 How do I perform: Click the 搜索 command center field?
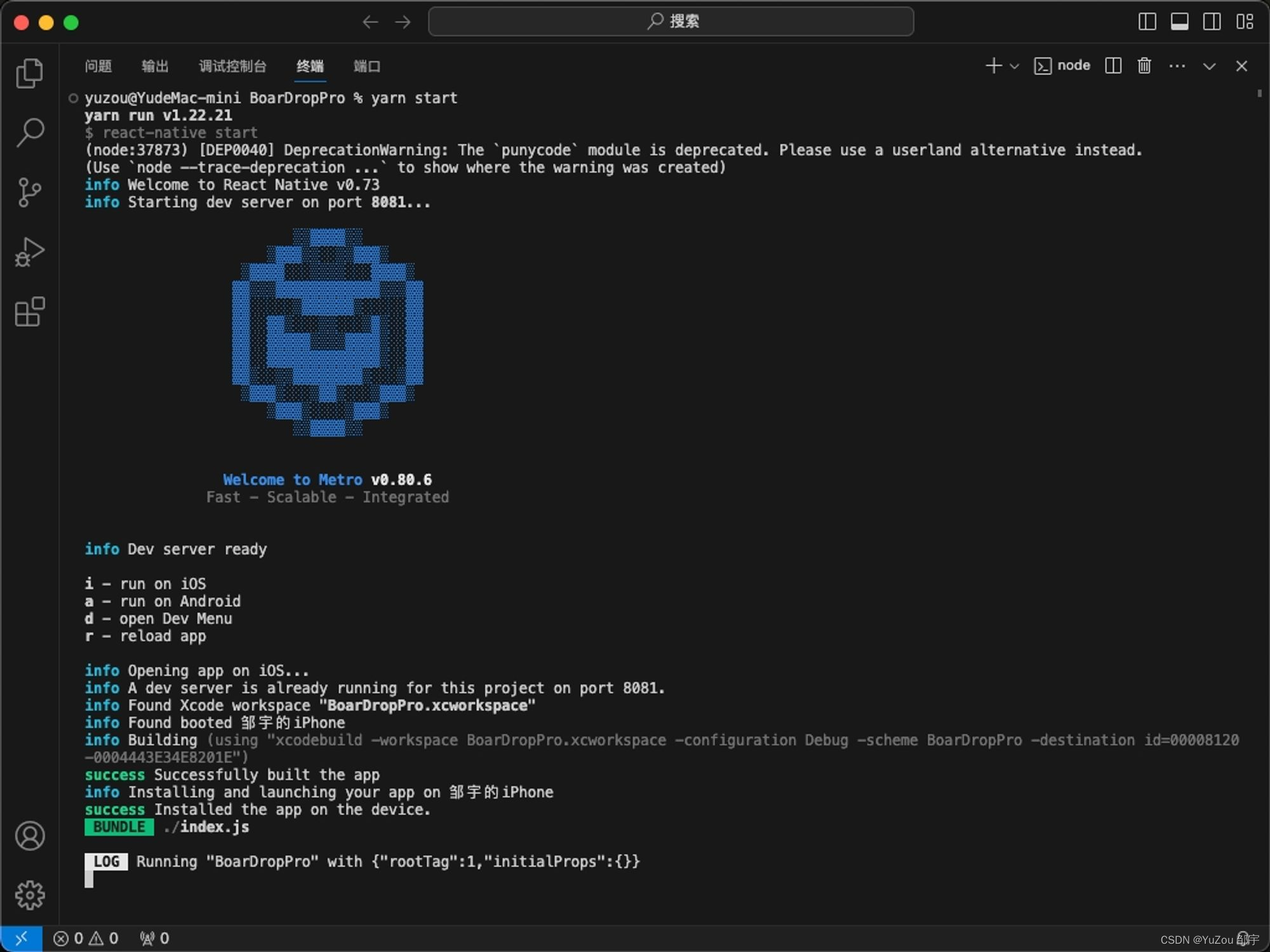pos(671,22)
